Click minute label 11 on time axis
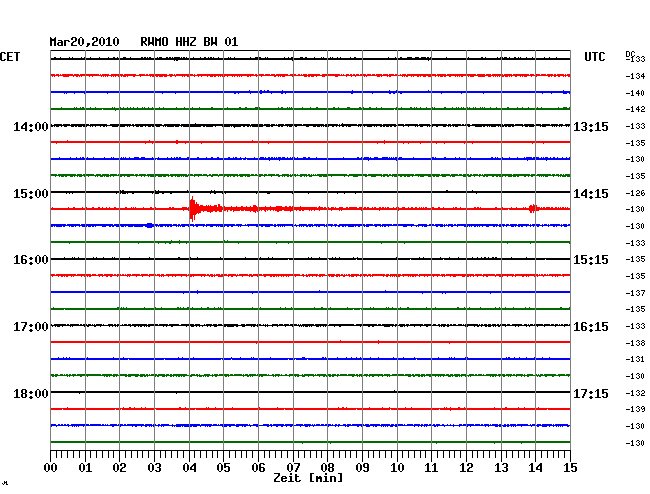This screenshot has height=494, width=650. 431,467
